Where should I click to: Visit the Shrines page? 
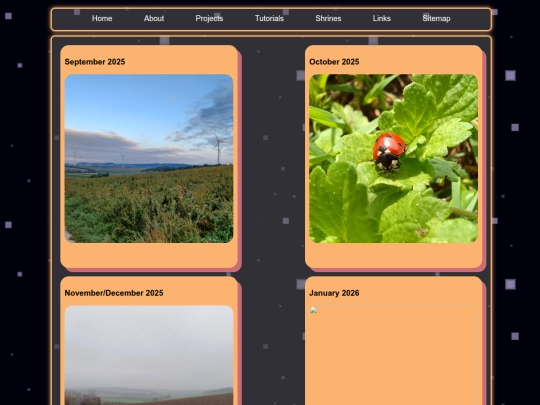pos(328,19)
